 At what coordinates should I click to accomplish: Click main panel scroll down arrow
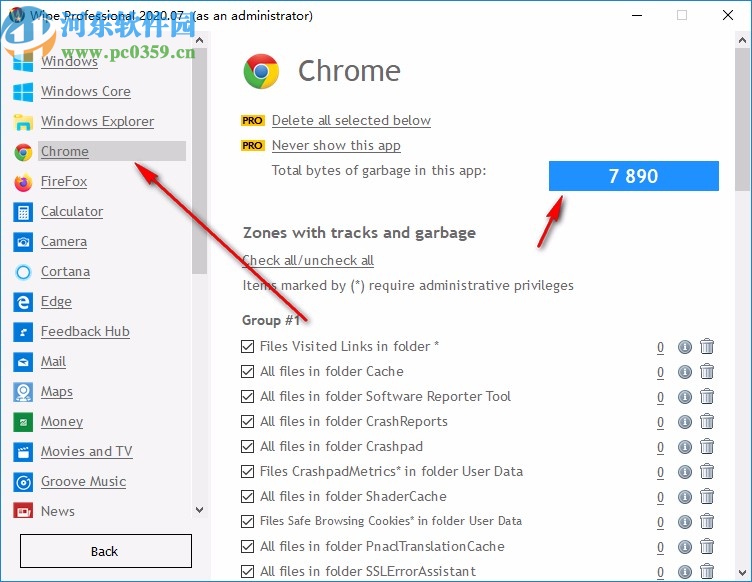click(x=742, y=573)
